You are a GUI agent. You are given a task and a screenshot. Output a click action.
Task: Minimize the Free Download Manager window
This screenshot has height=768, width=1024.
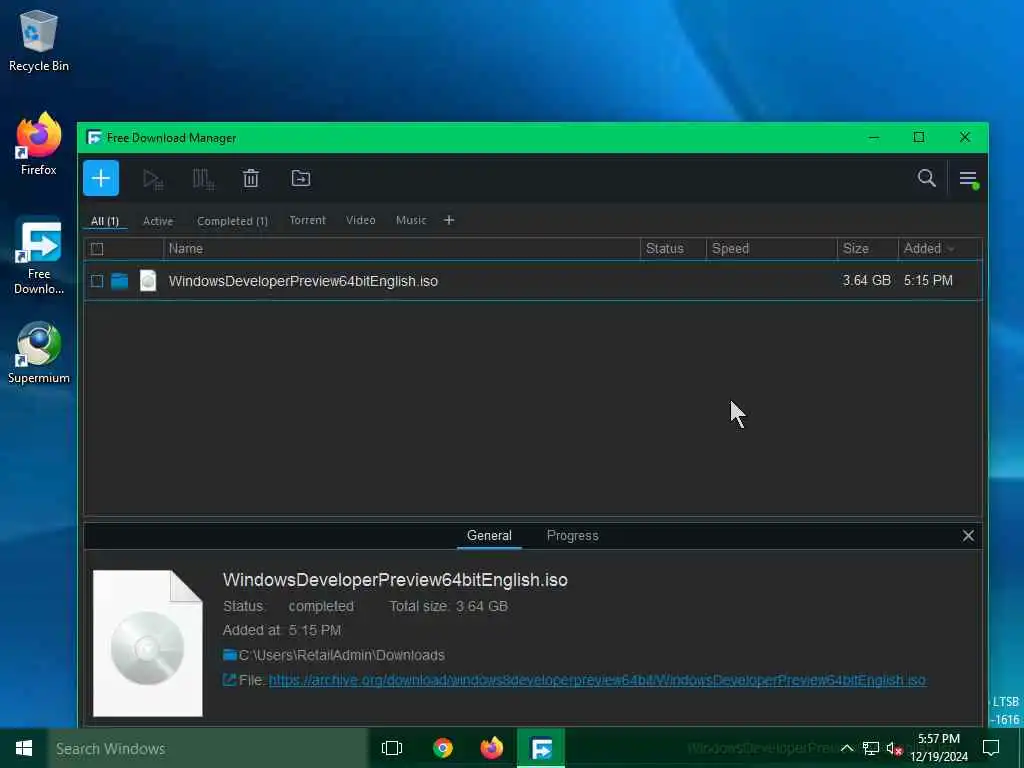874,137
